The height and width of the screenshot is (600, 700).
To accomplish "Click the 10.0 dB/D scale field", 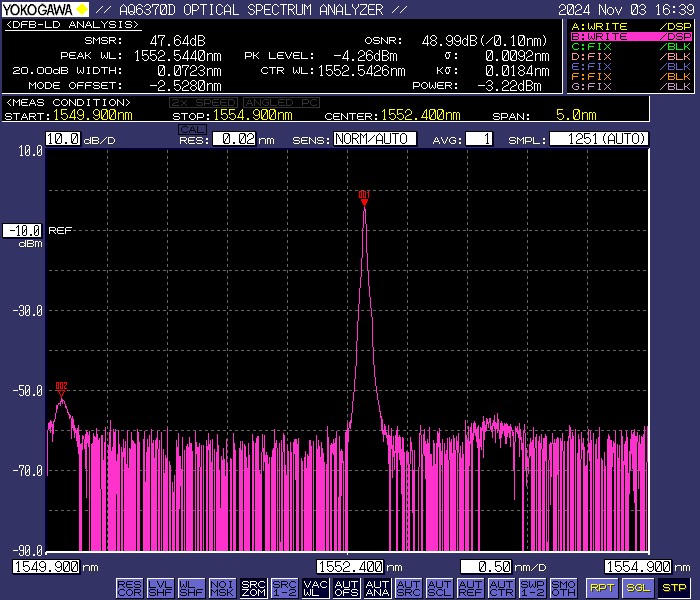I will (62, 139).
